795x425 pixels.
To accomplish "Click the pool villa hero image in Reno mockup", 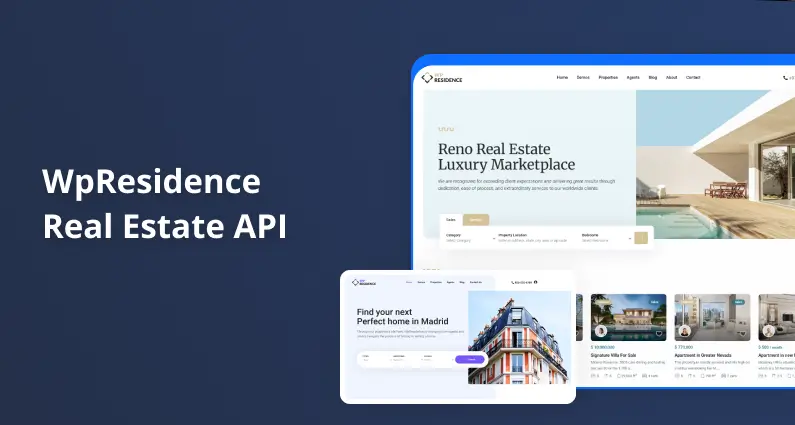I will (x=715, y=164).
